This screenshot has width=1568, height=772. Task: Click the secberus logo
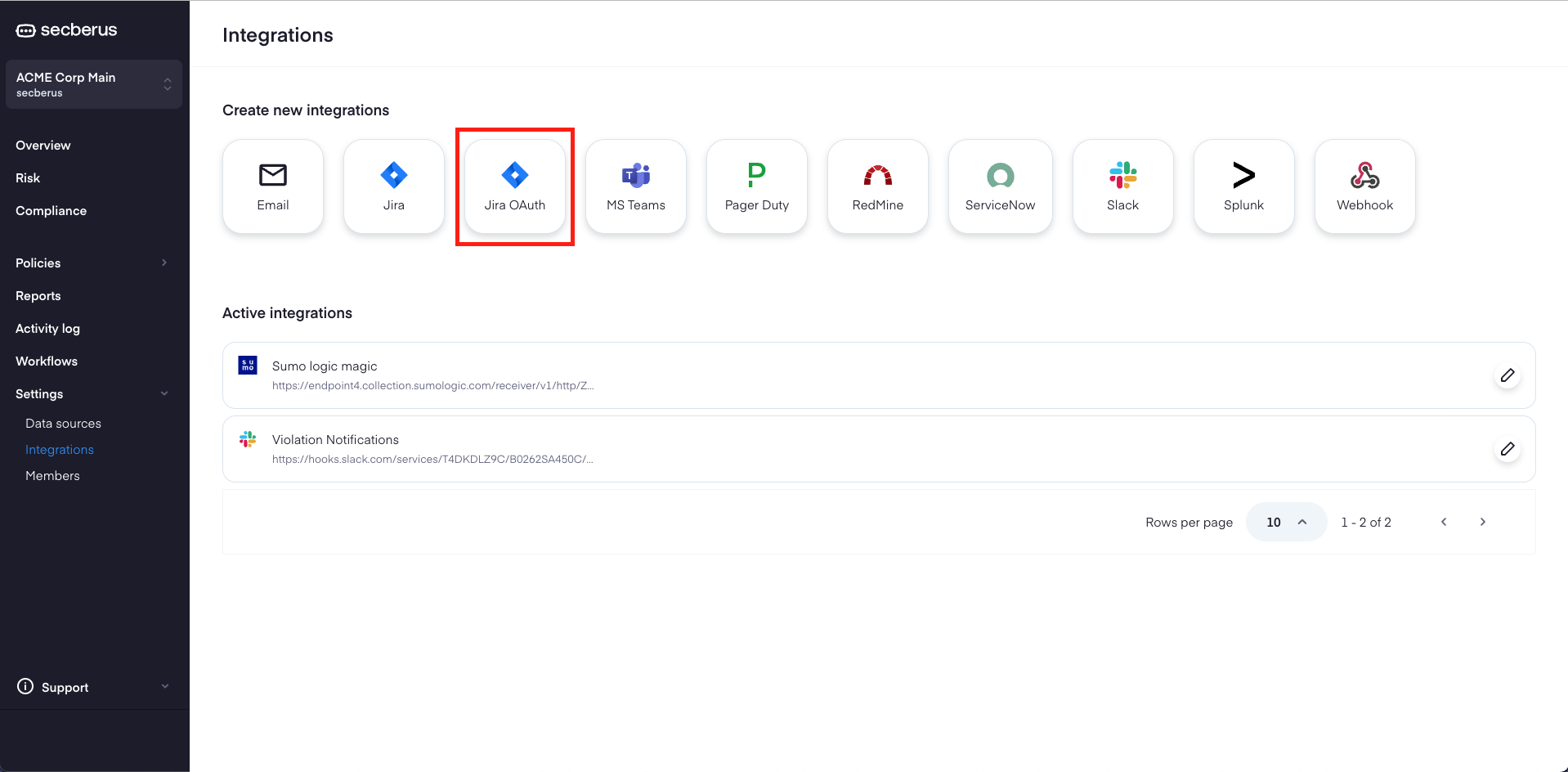67,30
